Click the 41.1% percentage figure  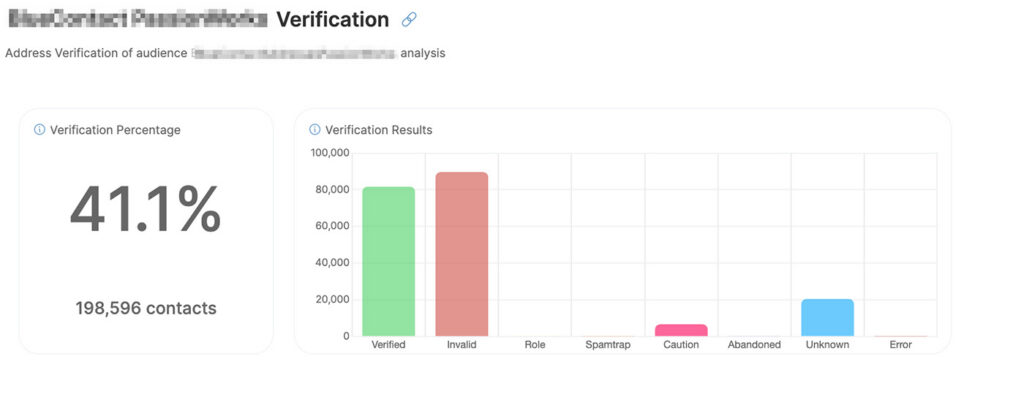tap(146, 209)
